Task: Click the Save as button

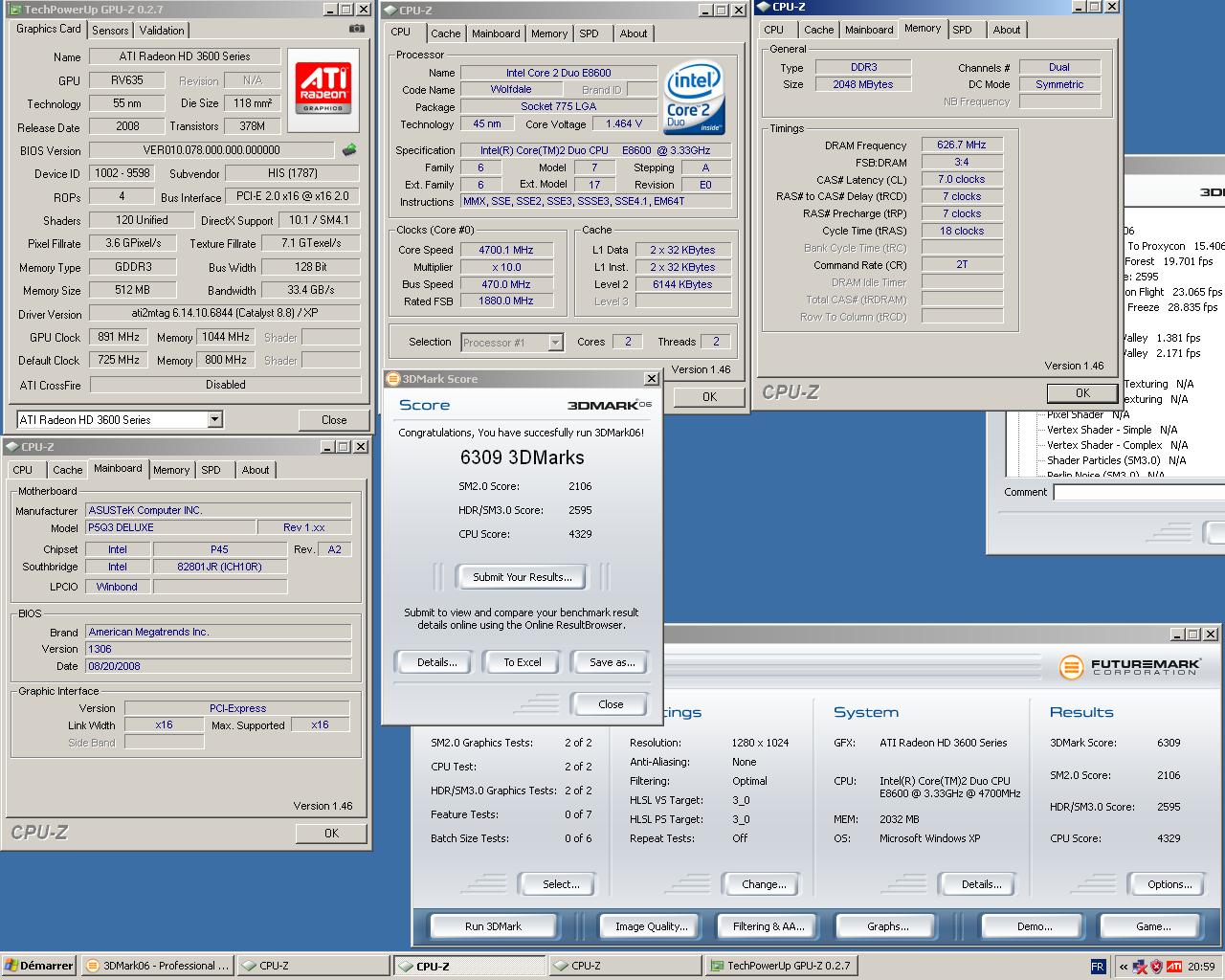Action: click(612, 662)
